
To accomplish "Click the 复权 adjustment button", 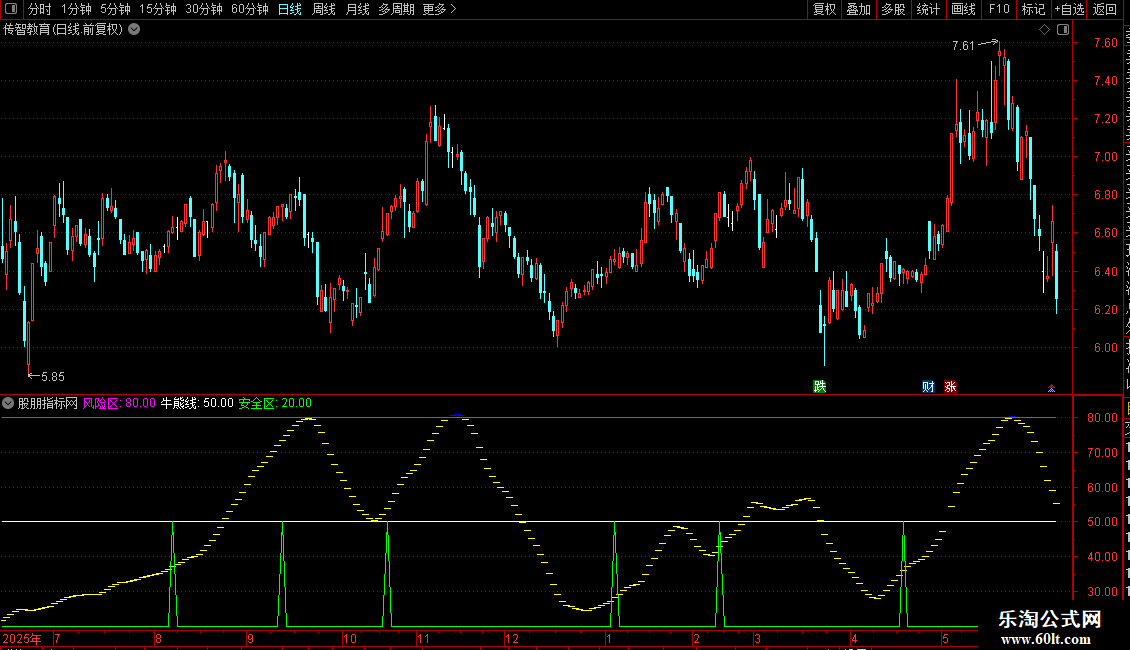I will (824, 9).
